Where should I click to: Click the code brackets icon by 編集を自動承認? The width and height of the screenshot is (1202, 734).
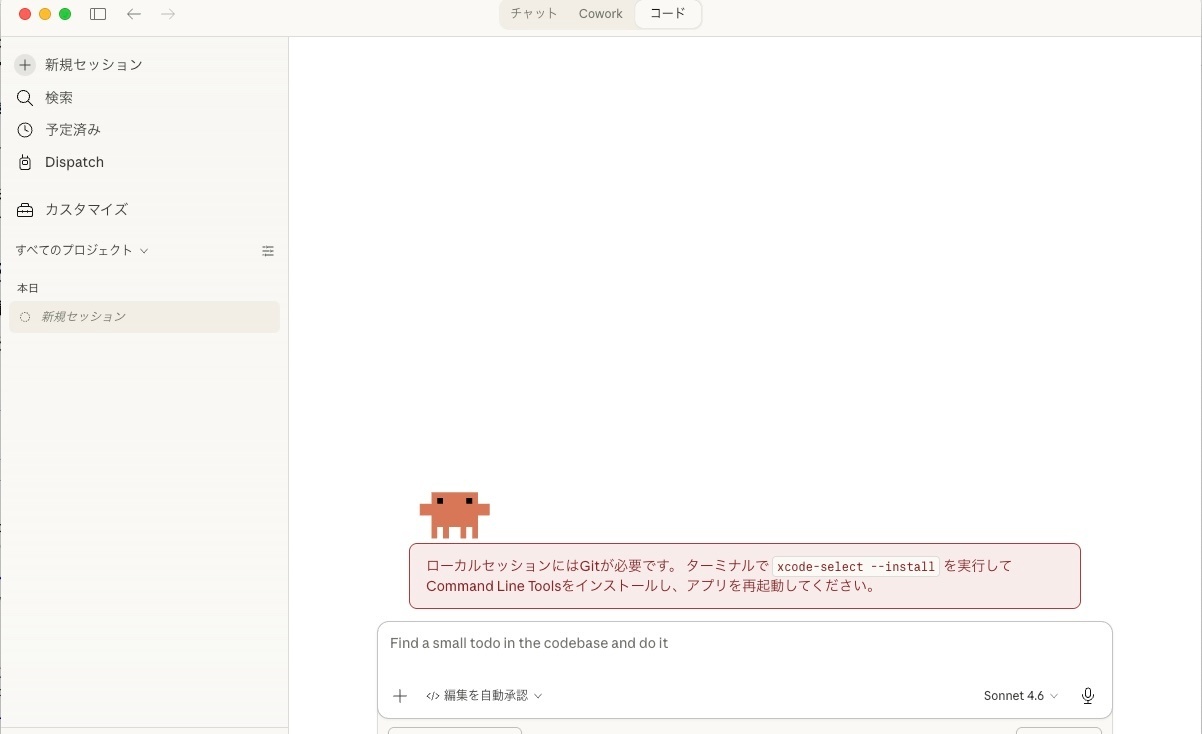point(433,696)
